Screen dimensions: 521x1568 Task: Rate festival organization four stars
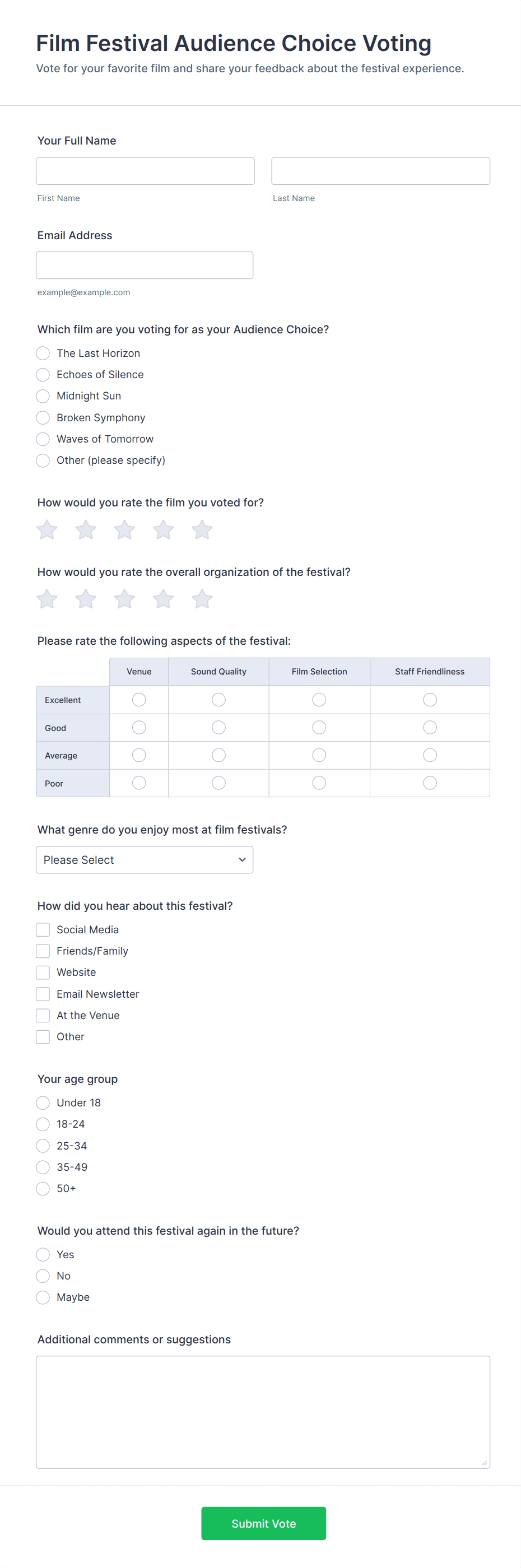[x=163, y=599]
